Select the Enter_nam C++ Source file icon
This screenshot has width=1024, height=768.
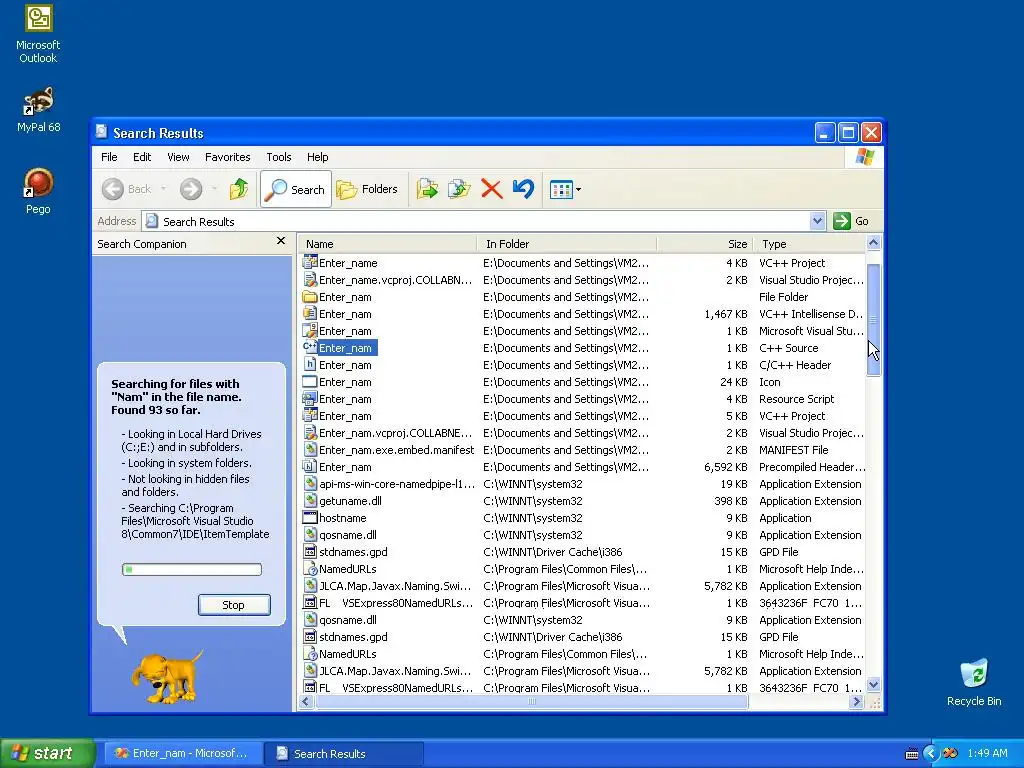coord(310,347)
